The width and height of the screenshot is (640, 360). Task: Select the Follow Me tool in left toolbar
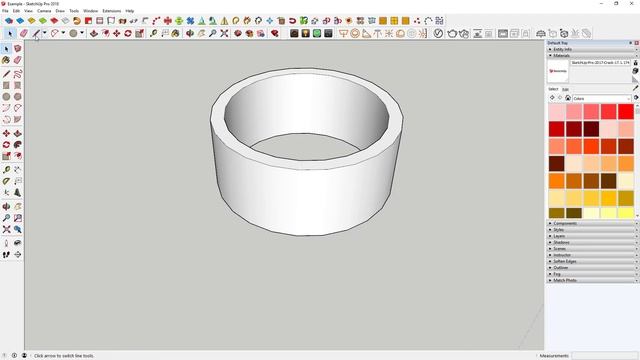[x=18, y=145]
